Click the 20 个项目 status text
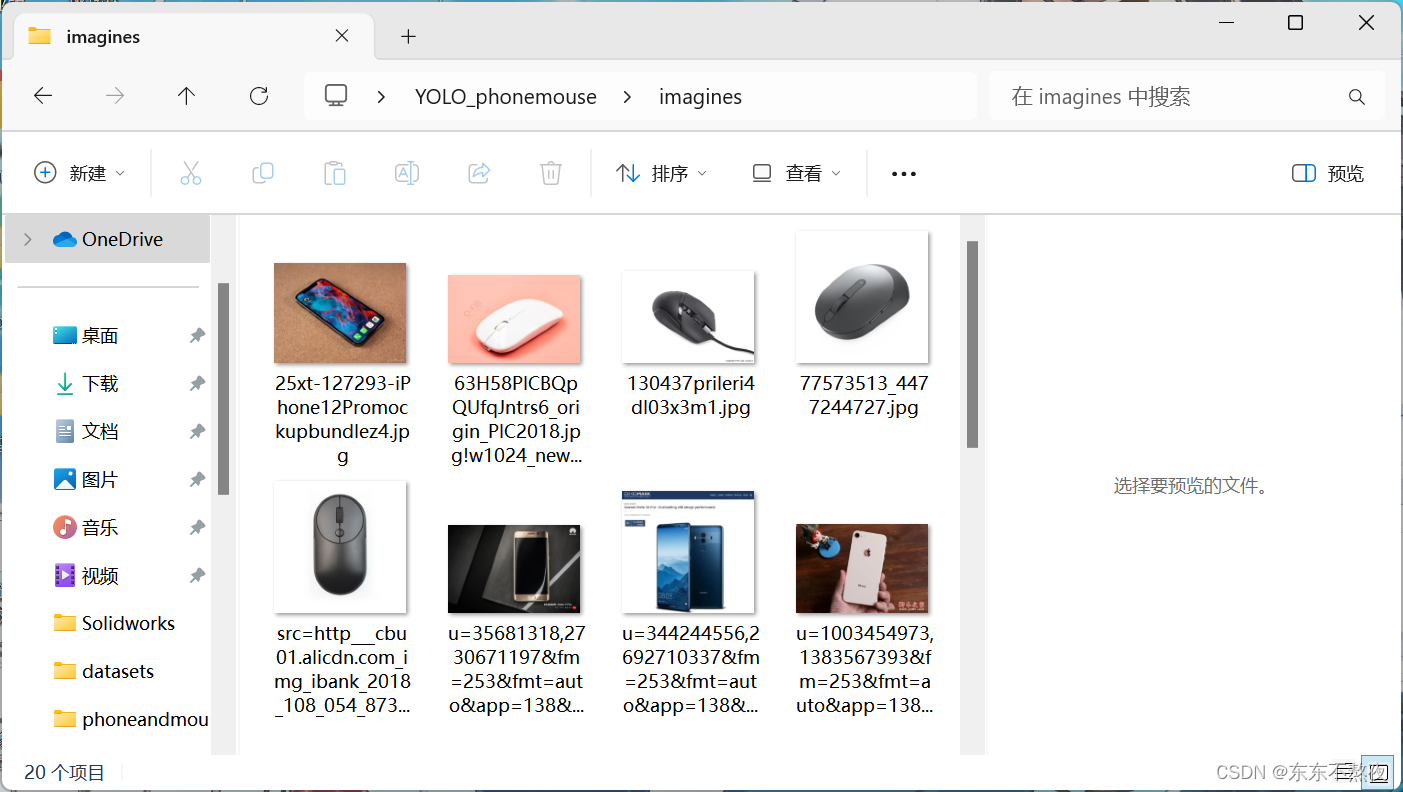The image size is (1403, 792). pos(64,772)
